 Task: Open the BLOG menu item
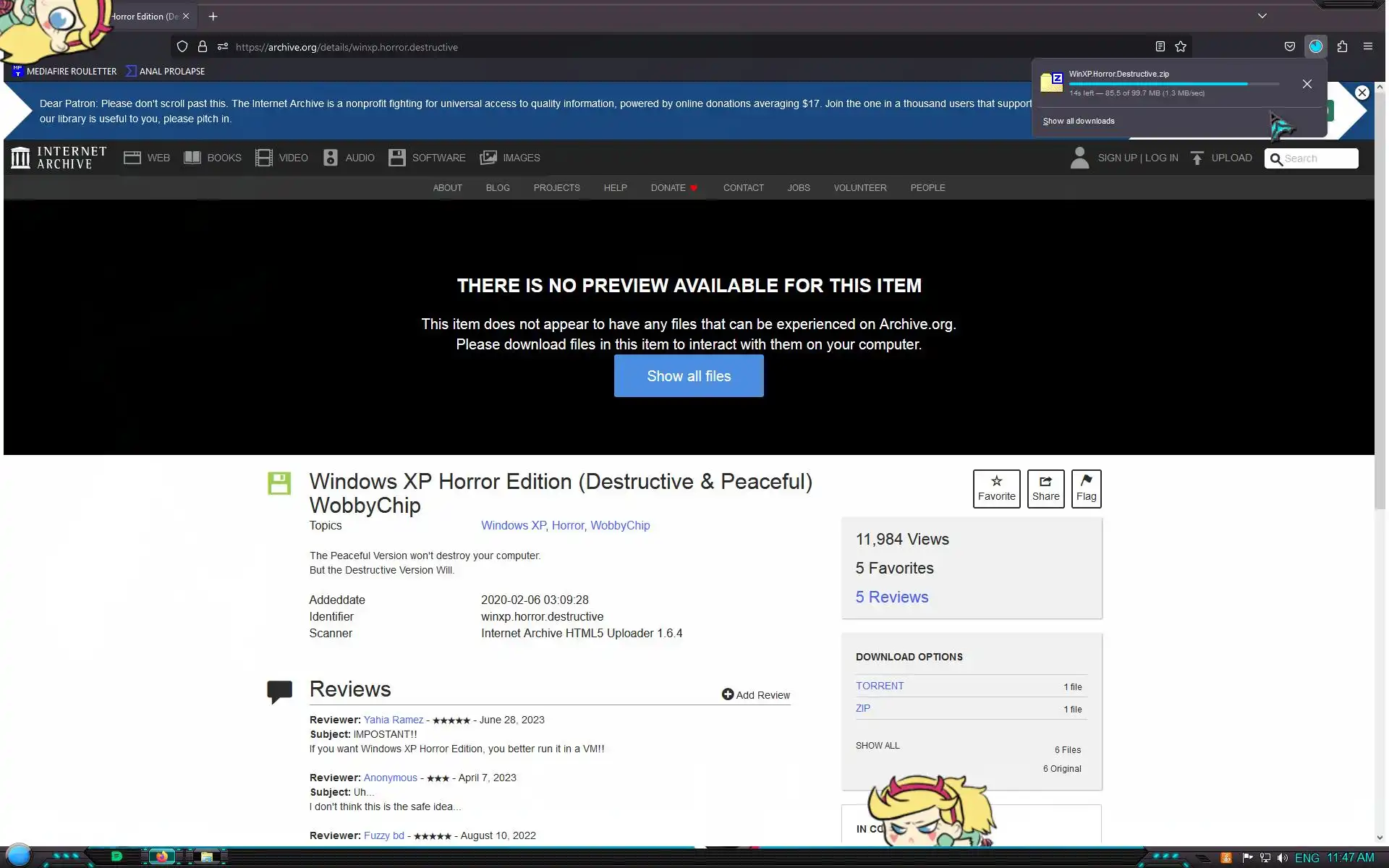click(498, 188)
